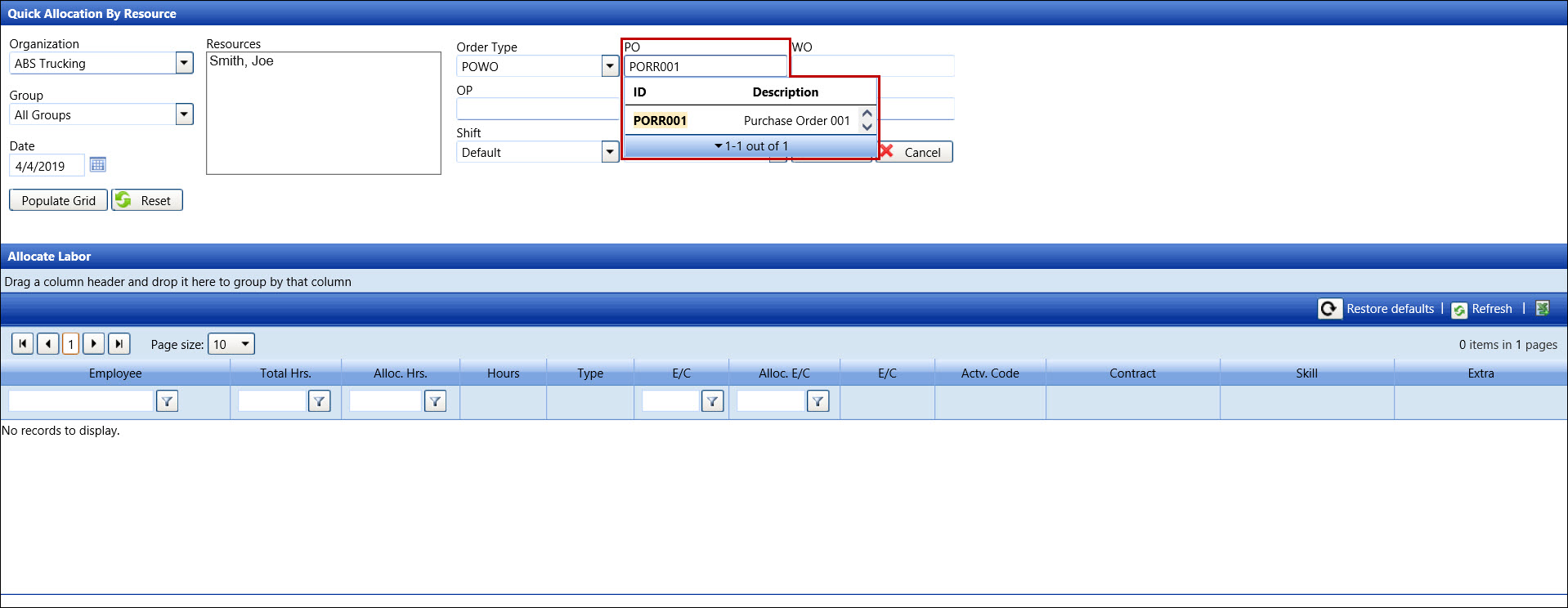The width and height of the screenshot is (1568, 608).
Task: Open the Page size dropdown
Action: (x=244, y=344)
